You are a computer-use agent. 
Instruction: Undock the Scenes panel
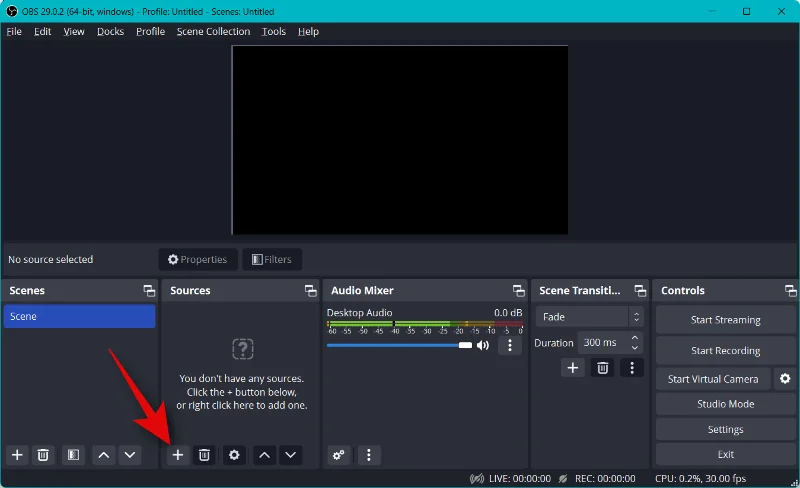(x=149, y=290)
